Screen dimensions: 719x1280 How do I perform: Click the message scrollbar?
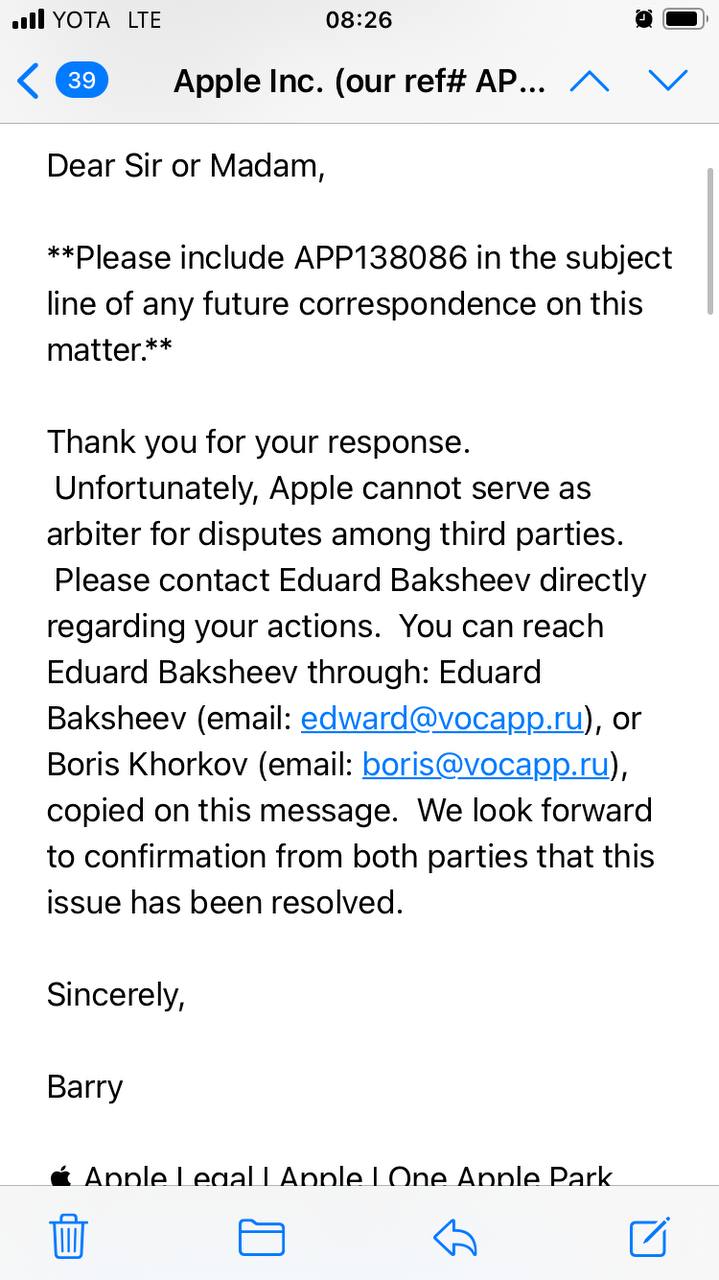709,240
